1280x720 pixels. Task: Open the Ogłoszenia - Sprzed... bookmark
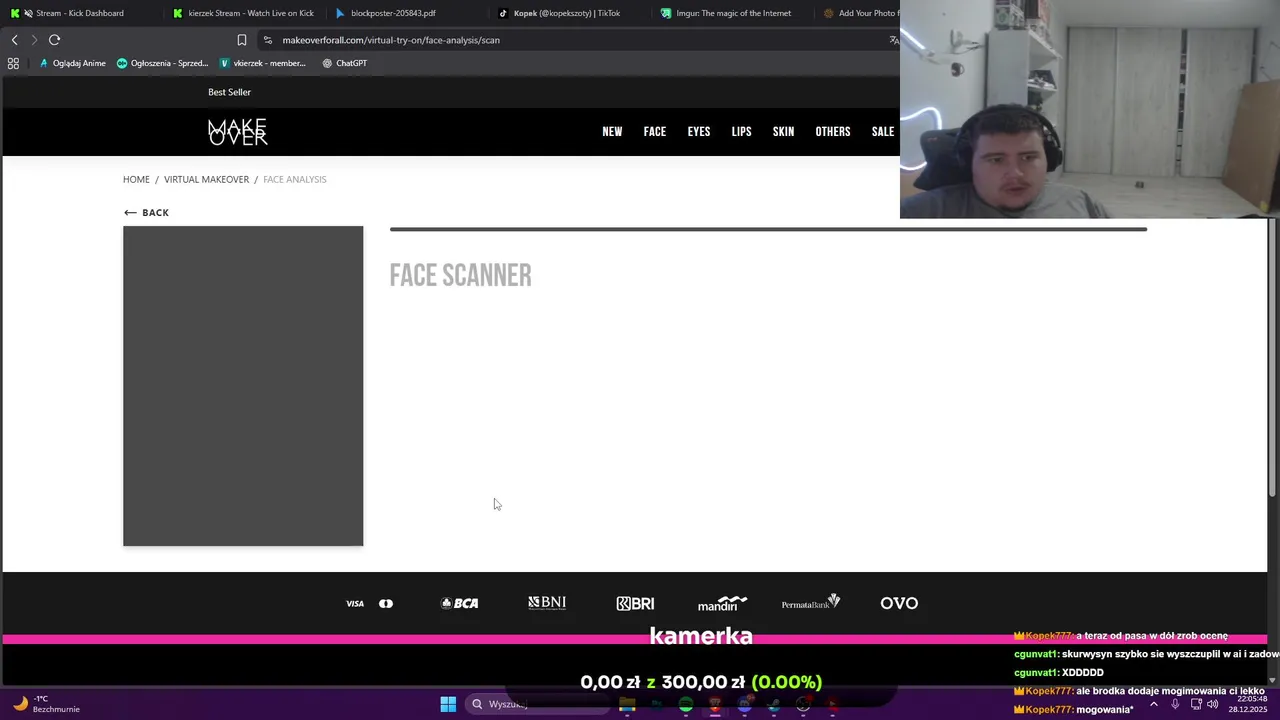[162, 63]
